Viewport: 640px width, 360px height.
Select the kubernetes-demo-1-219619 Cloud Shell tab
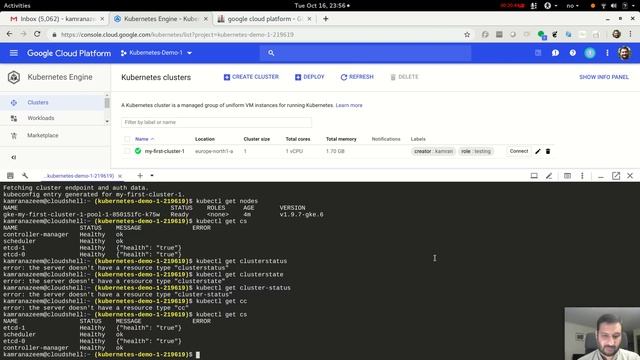[x=80, y=176]
